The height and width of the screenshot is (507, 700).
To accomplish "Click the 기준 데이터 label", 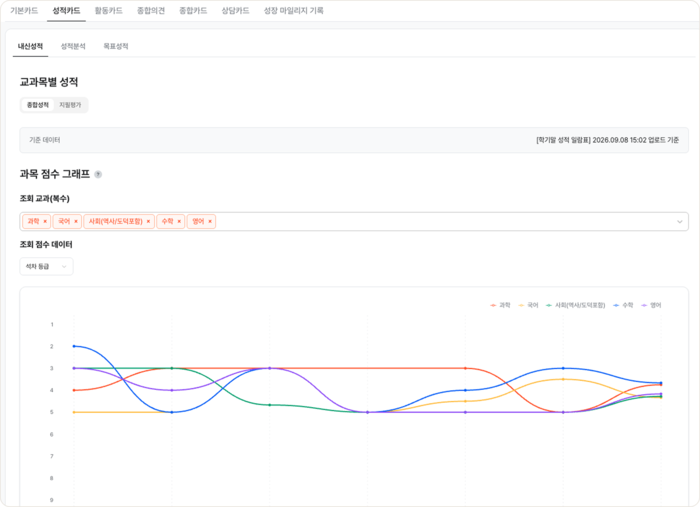I will point(45,140).
